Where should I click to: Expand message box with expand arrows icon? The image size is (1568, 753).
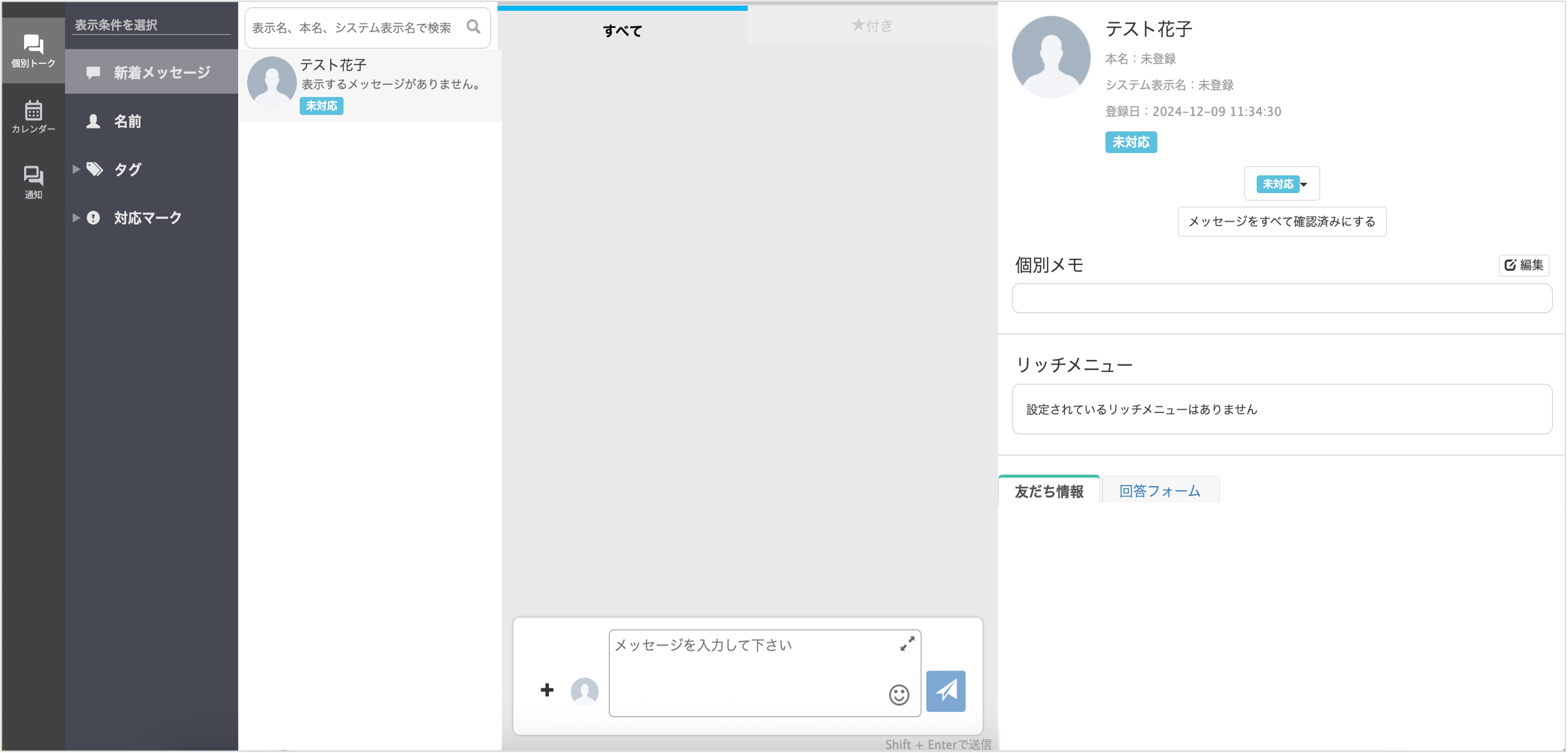click(907, 643)
